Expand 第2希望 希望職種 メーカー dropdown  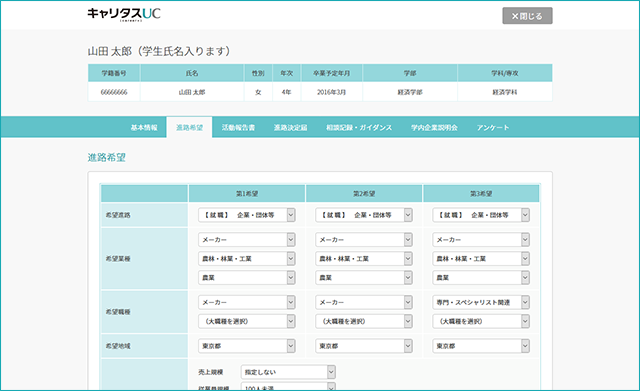[364, 302]
